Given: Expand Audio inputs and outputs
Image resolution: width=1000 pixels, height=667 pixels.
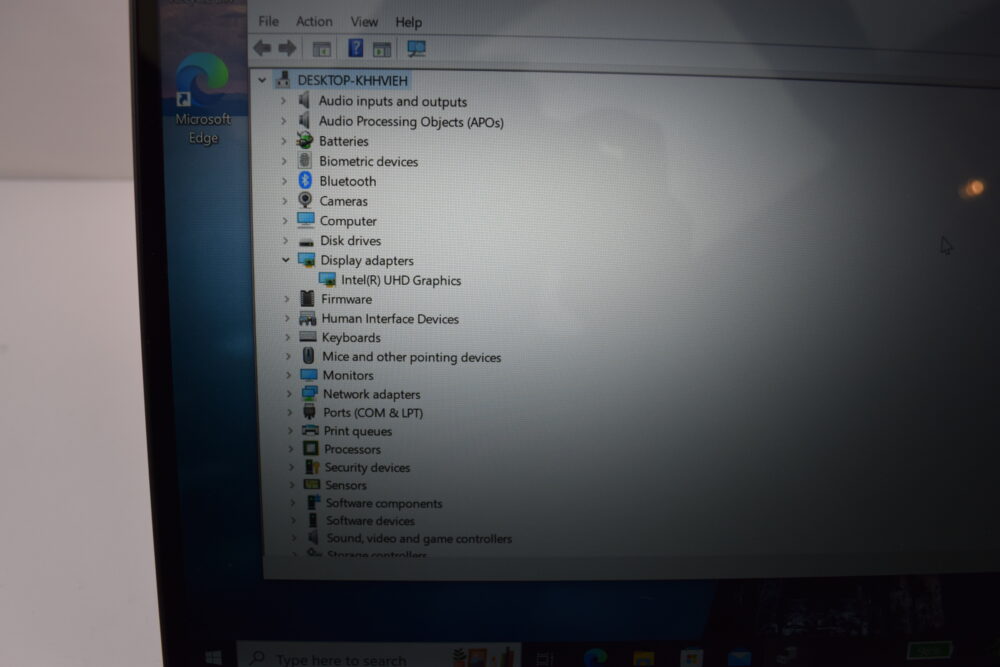Looking at the screenshot, I should [283, 101].
